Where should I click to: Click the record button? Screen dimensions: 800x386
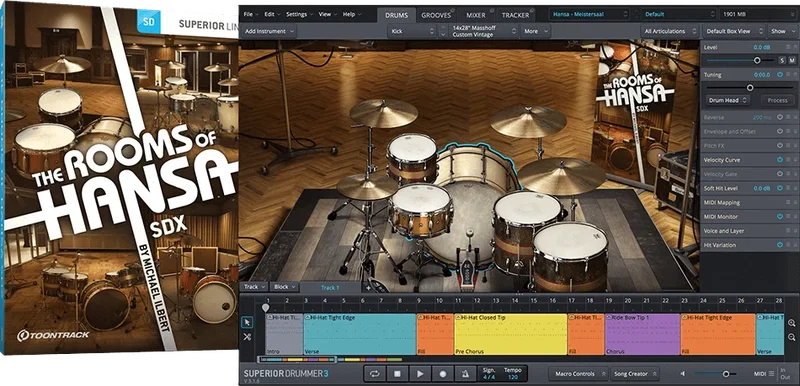(443, 374)
